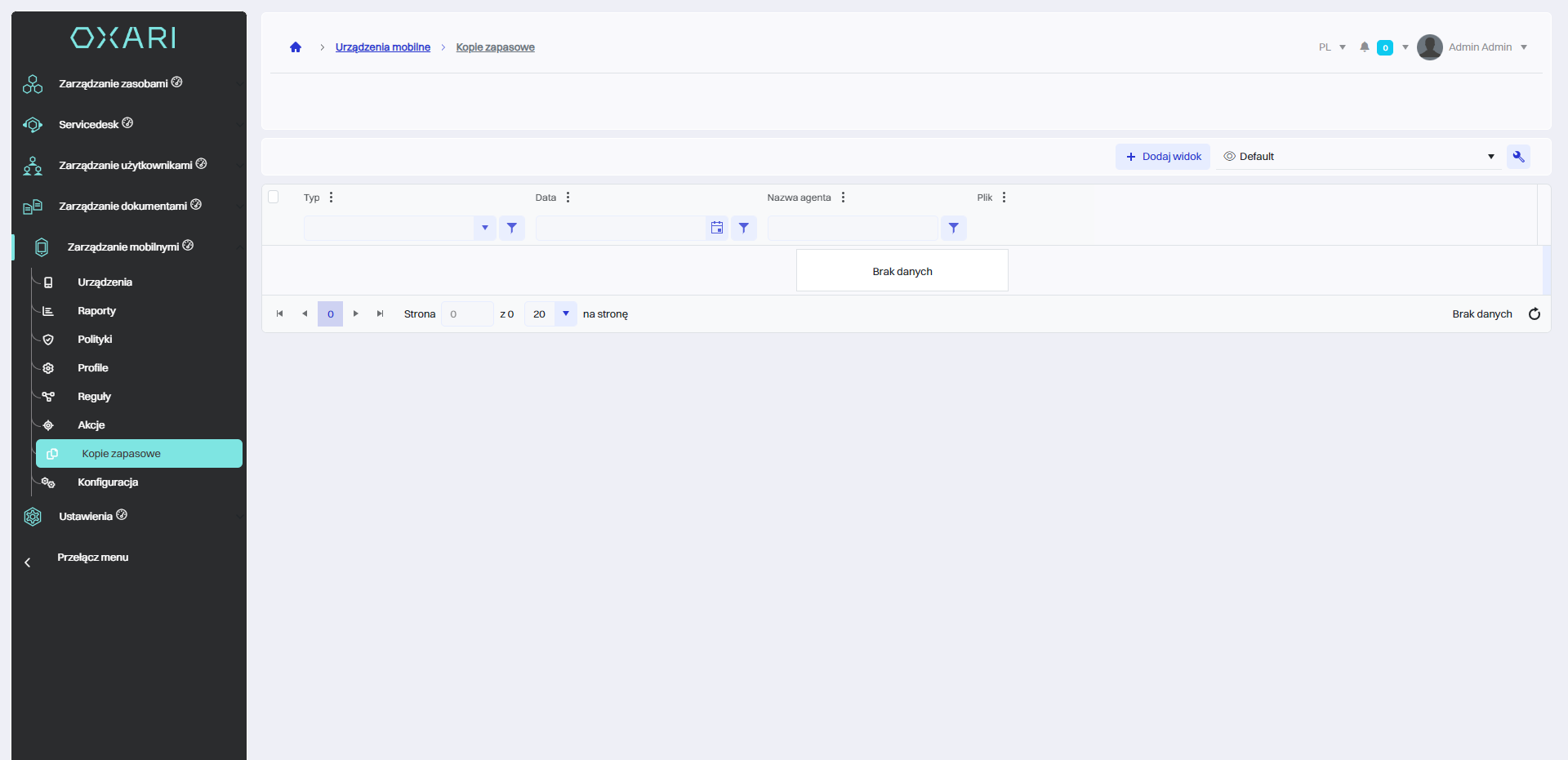
Task: Click the wrench view settings icon
Action: [x=1518, y=157]
